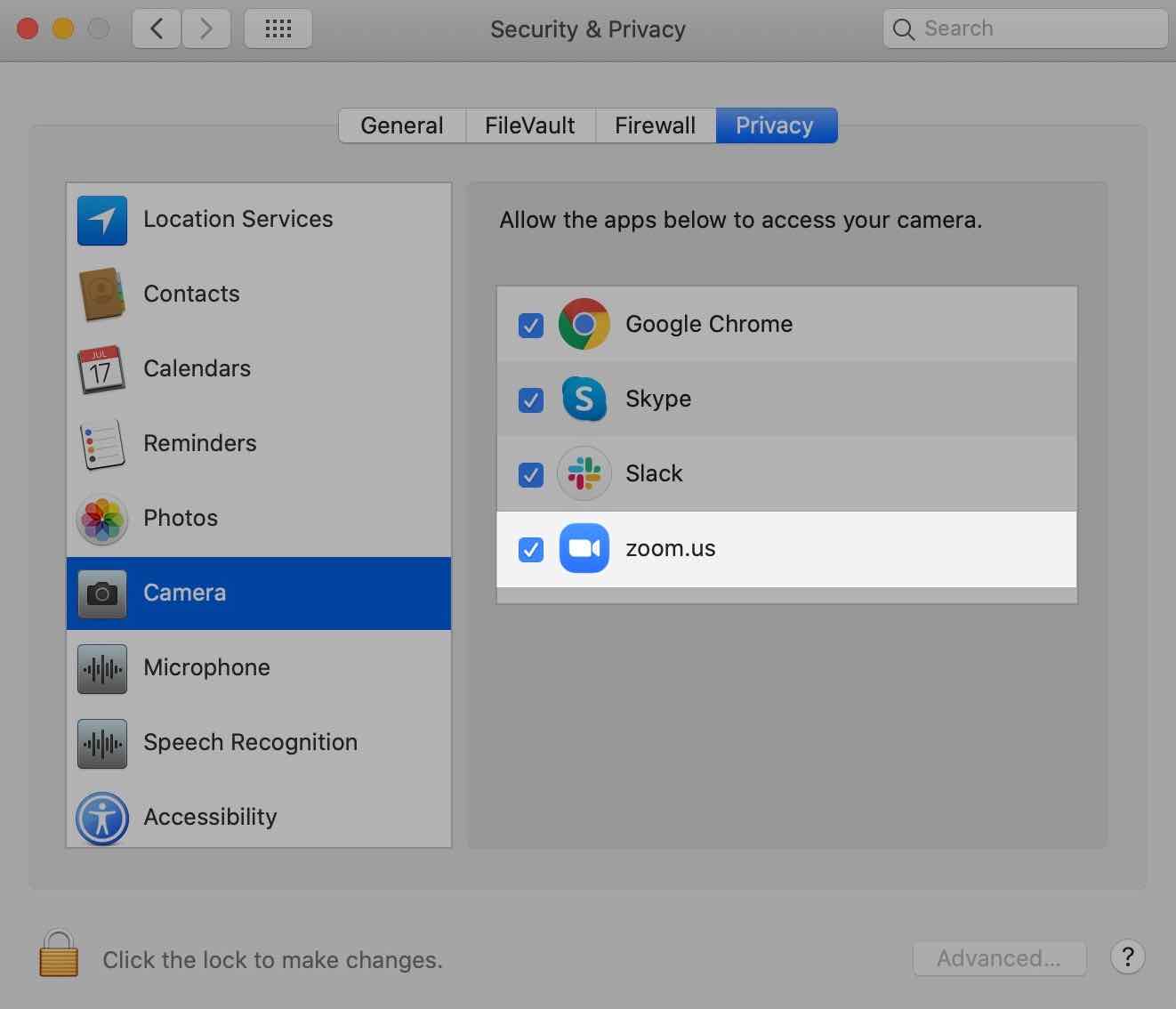Click the Advanced button
The image size is (1176, 1009).
[x=1000, y=958]
